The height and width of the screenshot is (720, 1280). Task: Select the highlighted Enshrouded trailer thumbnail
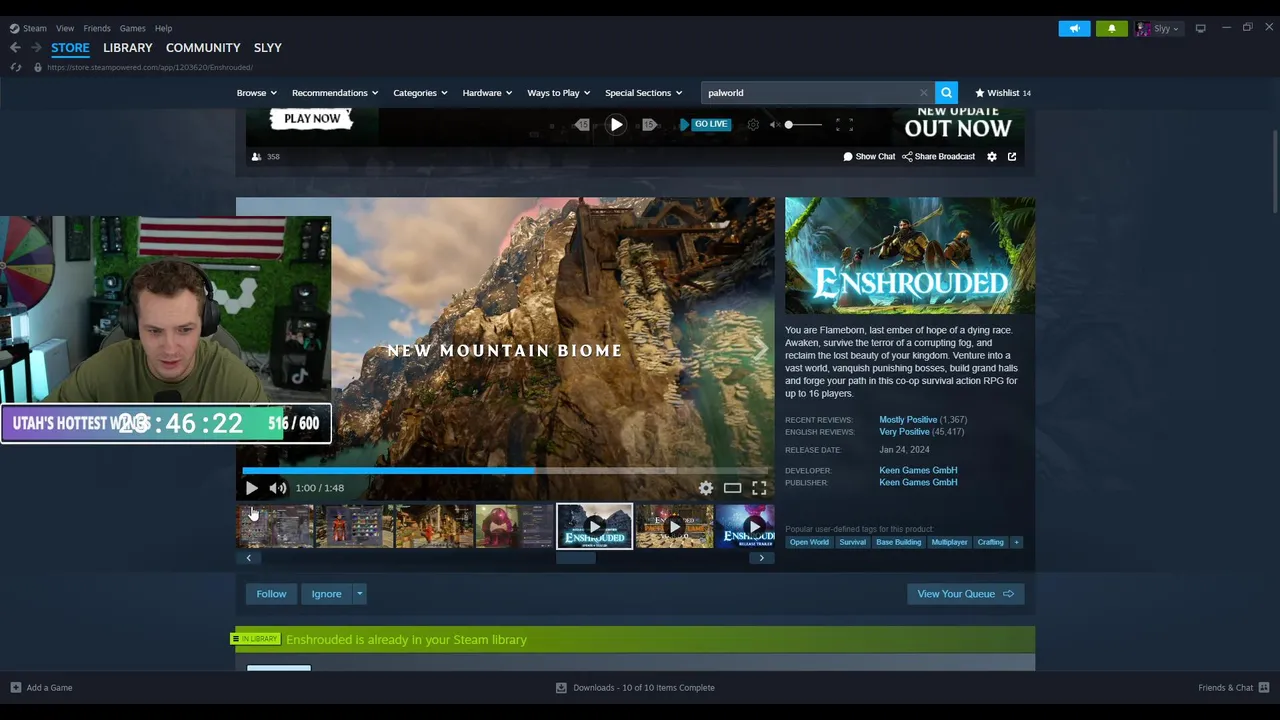tap(594, 526)
